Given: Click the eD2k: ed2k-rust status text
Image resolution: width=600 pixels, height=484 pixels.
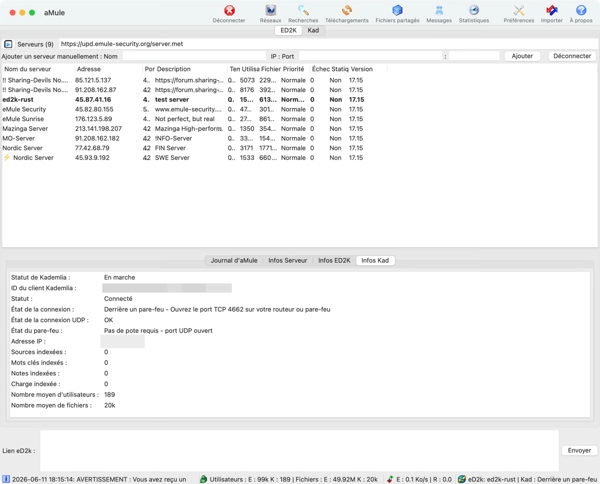Looking at the screenshot, I should 491,479.
